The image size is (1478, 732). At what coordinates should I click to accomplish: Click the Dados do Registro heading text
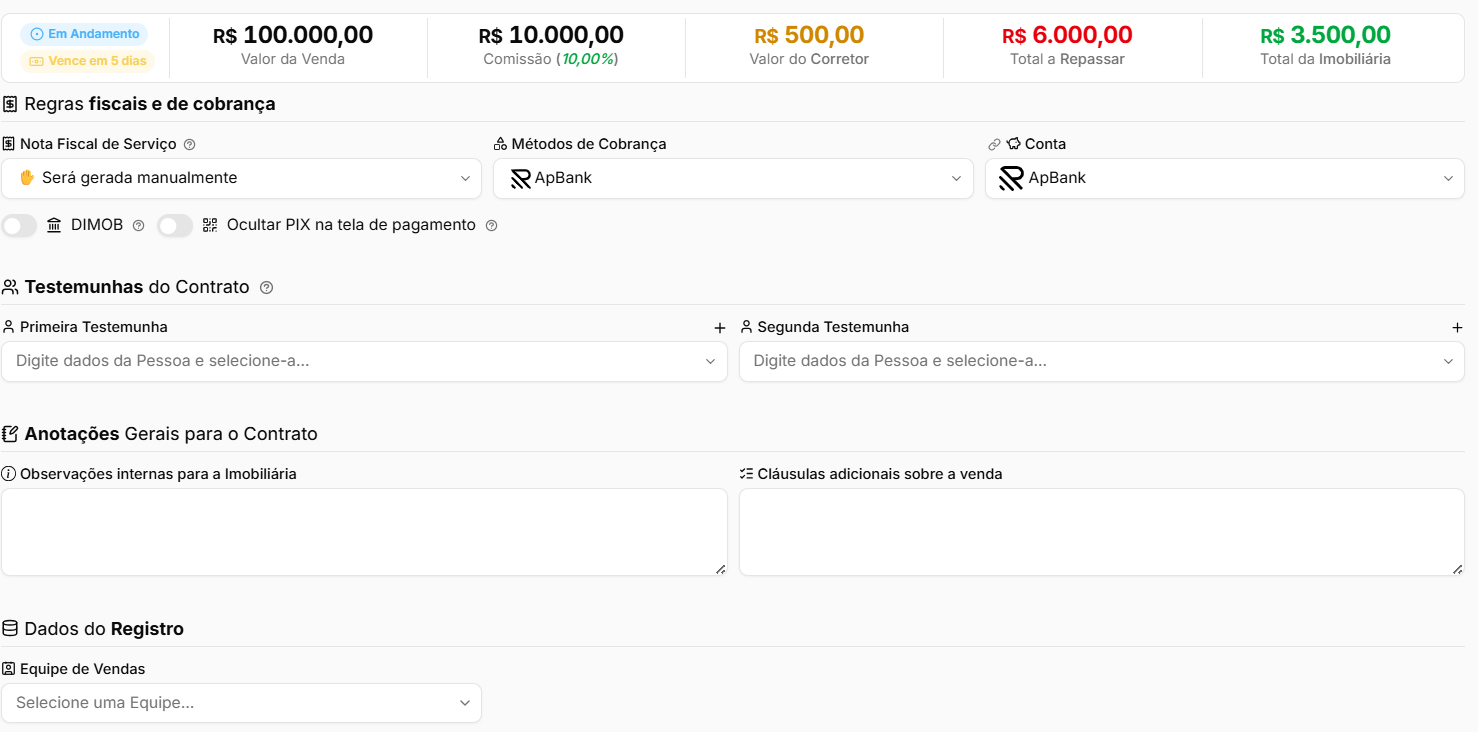[x=104, y=629]
